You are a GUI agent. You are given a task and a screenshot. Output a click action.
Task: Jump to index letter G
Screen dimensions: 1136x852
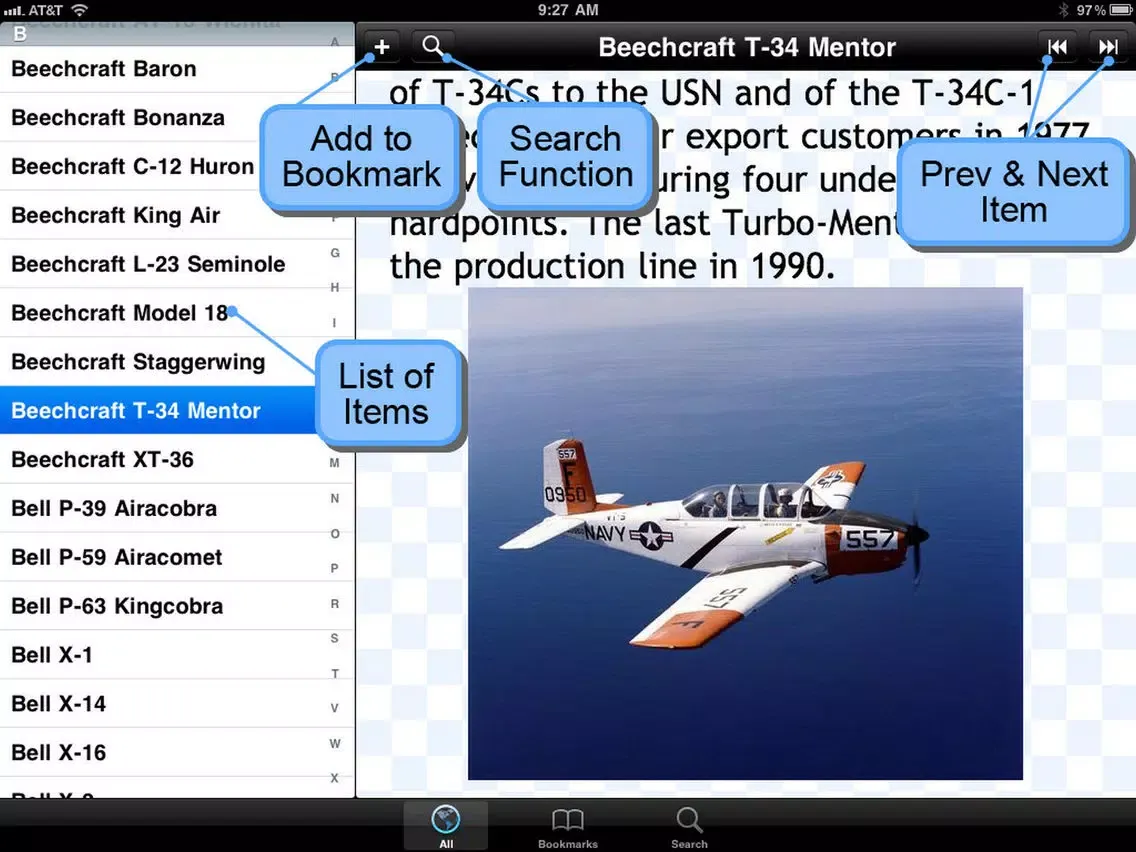[x=335, y=253]
